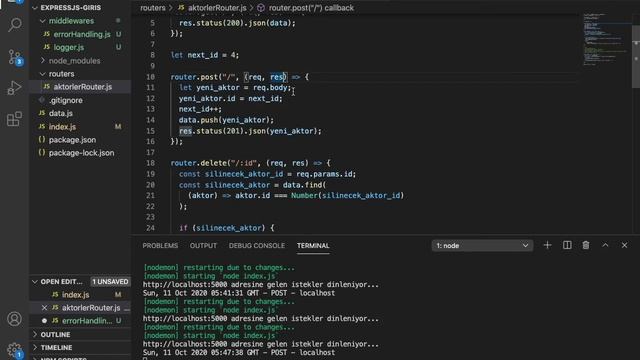Screen dimensions: 640x360
Task: Click 'next_id++;' code line
Action: [200, 109]
